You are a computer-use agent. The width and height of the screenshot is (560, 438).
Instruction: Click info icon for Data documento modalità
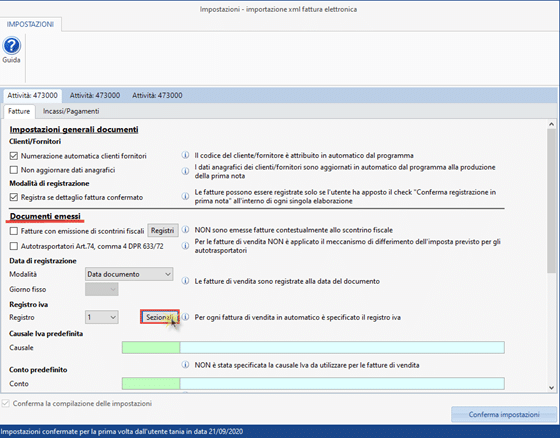coord(185,281)
